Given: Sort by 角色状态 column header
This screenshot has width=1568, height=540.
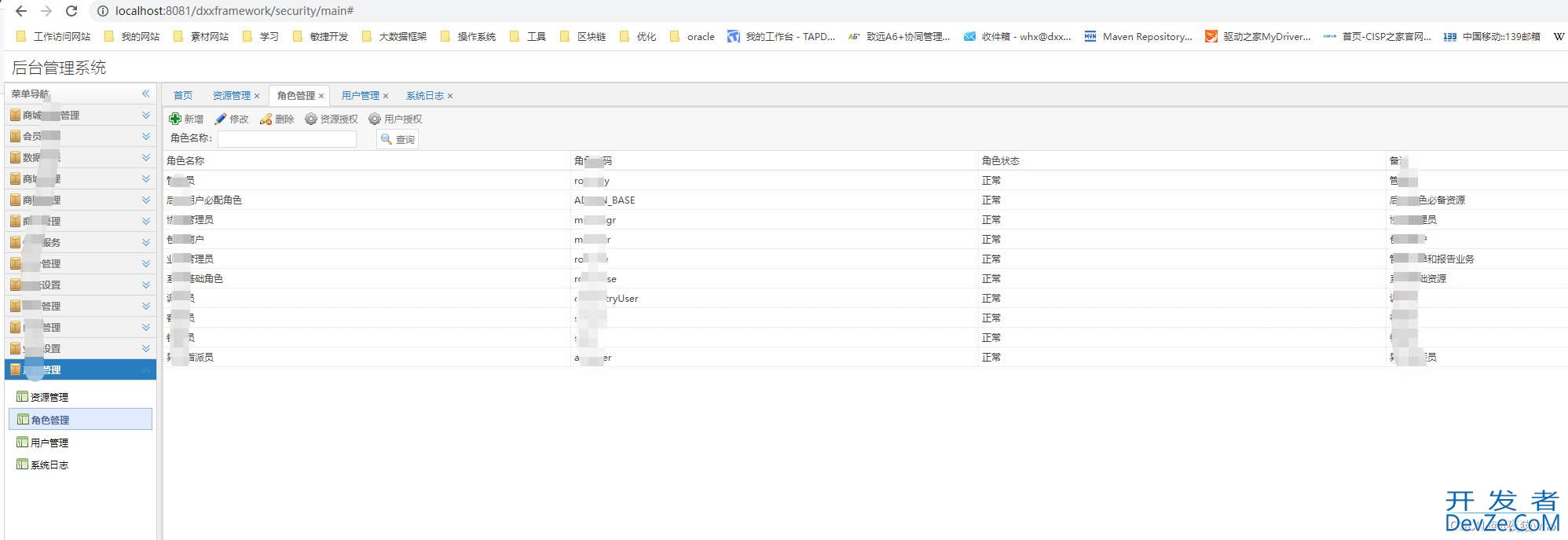Looking at the screenshot, I should (x=1181, y=160).
